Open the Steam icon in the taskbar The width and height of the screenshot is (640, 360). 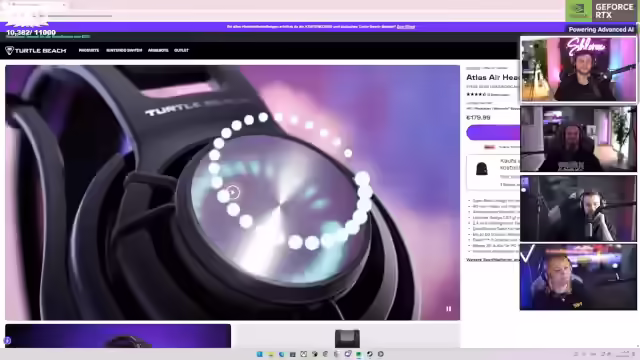370,354
